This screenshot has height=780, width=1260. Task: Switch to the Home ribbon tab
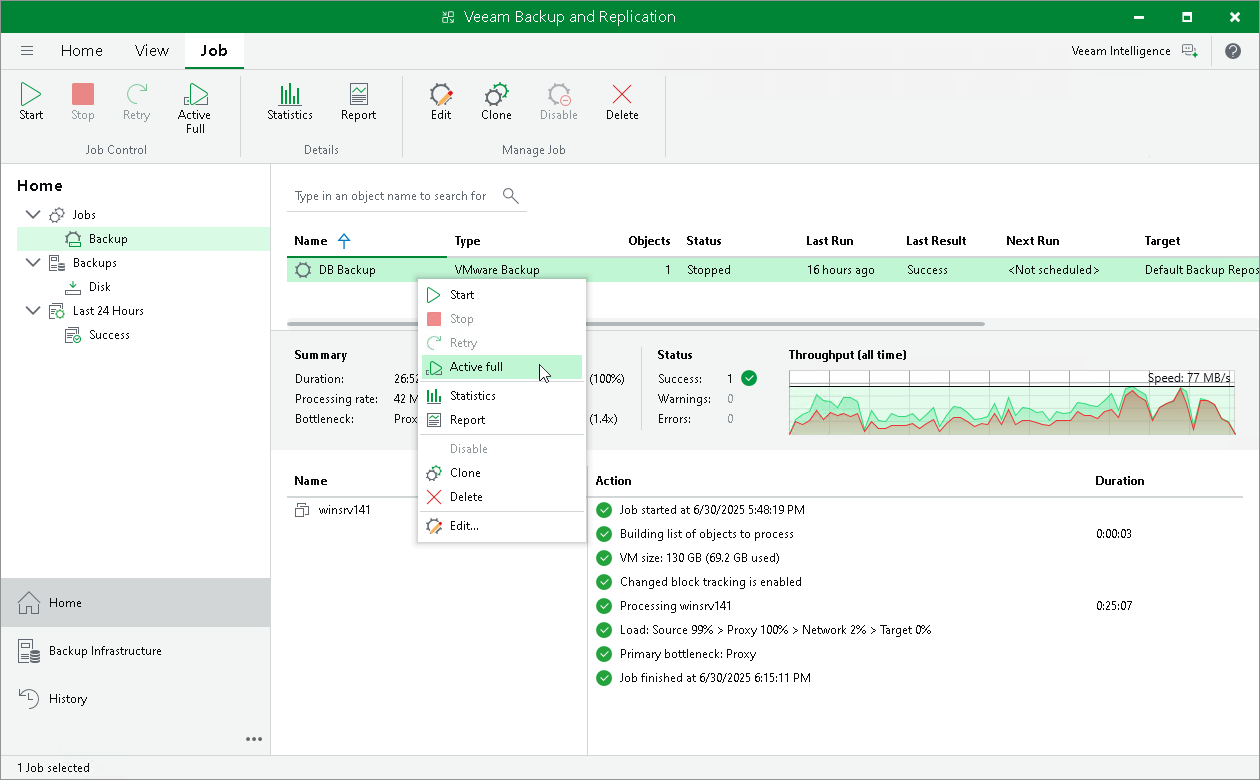tap(82, 51)
